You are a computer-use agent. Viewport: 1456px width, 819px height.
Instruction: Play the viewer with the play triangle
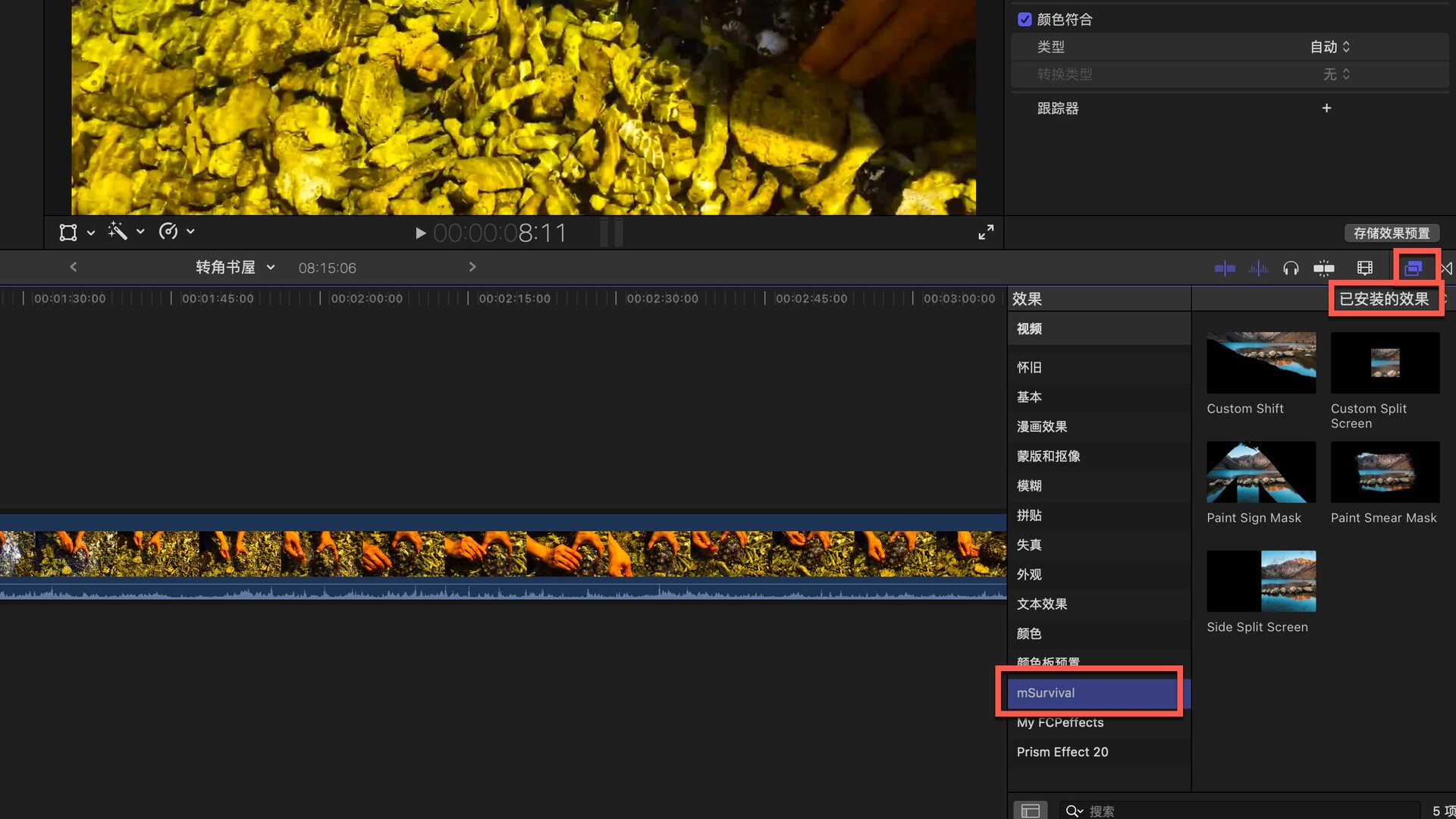click(420, 233)
